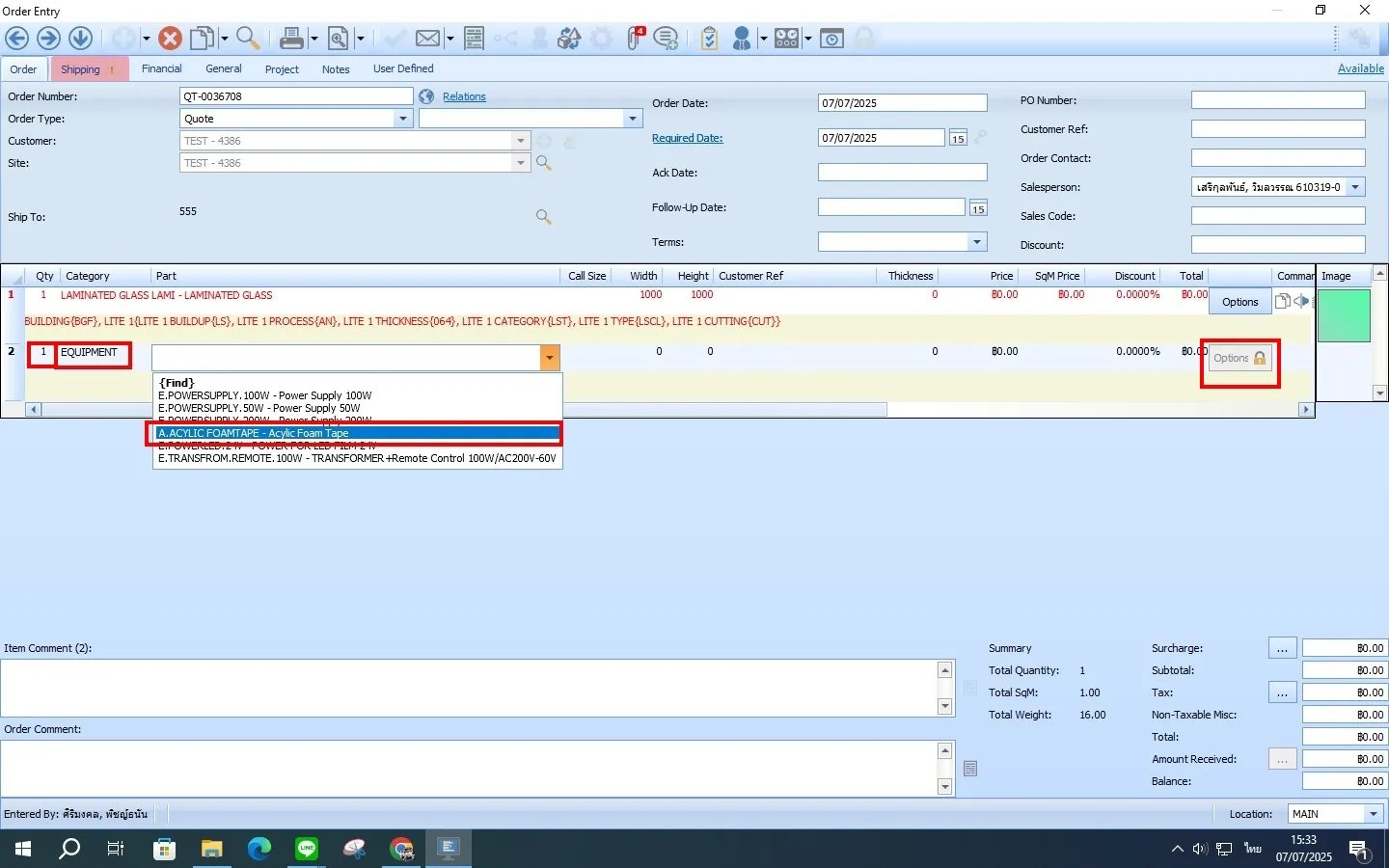The height and width of the screenshot is (868, 1389).
Task: Open the scheduled window clock icon
Action: (831, 39)
